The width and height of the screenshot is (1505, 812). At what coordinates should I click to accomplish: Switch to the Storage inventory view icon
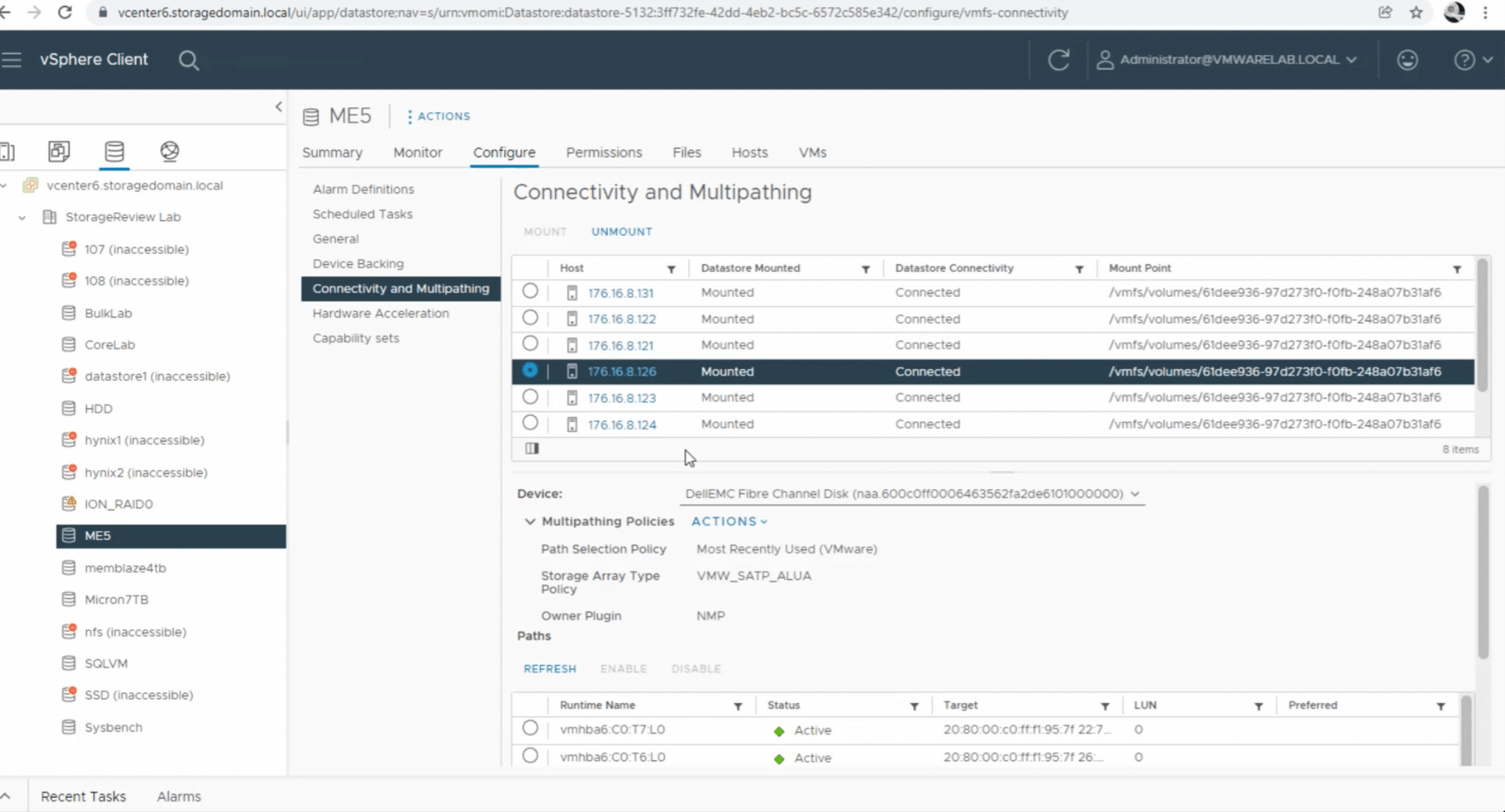[114, 150]
